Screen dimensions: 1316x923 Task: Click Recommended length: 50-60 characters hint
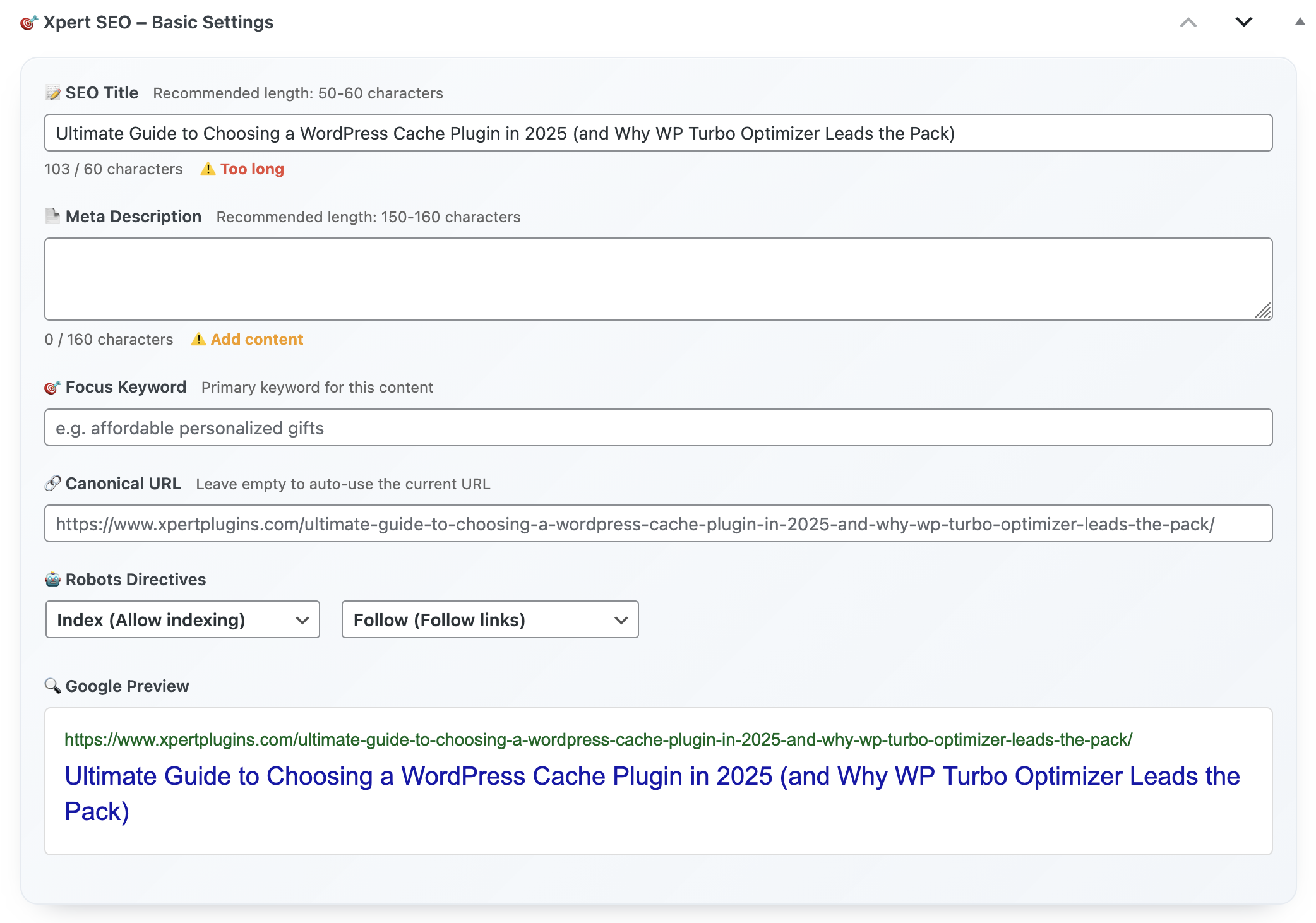click(x=298, y=93)
